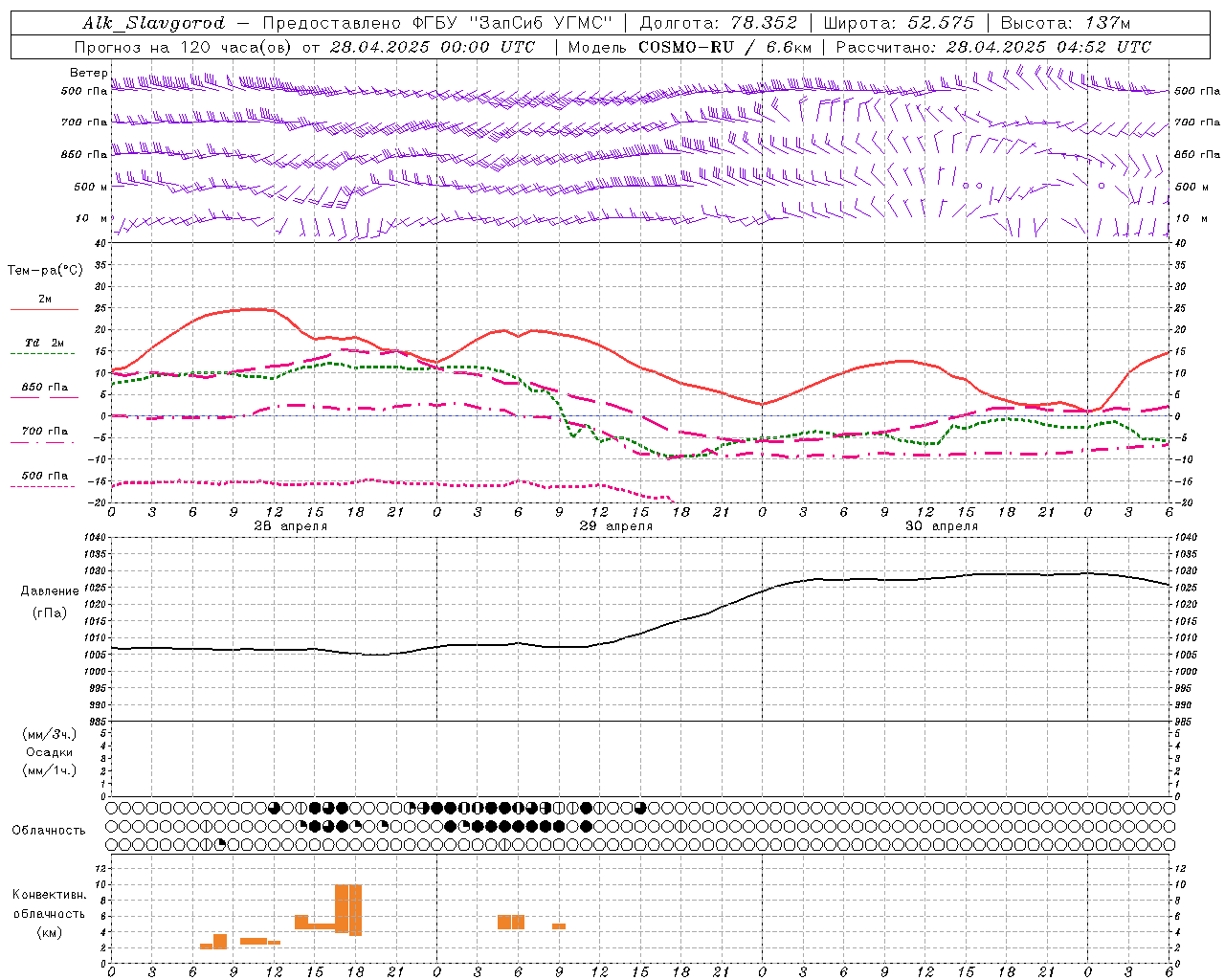Click the 'Высота: 137м' elevation text
1225x980 pixels.
pyautogui.click(x=1065, y=23)
